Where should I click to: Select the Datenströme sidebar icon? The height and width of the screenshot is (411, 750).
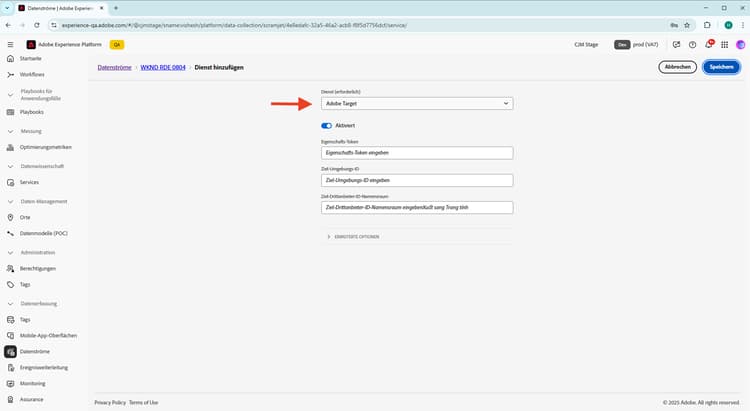click(x=11, y=352)
